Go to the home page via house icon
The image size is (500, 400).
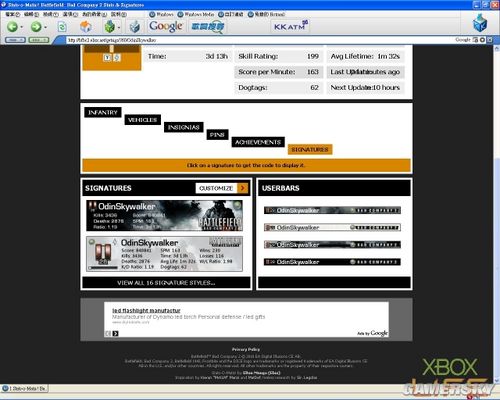click(86, 26)
